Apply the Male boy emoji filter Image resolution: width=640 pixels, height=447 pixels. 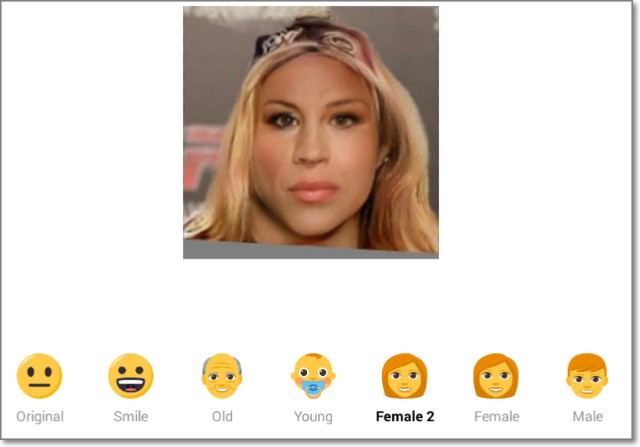(x=587, y=376)
